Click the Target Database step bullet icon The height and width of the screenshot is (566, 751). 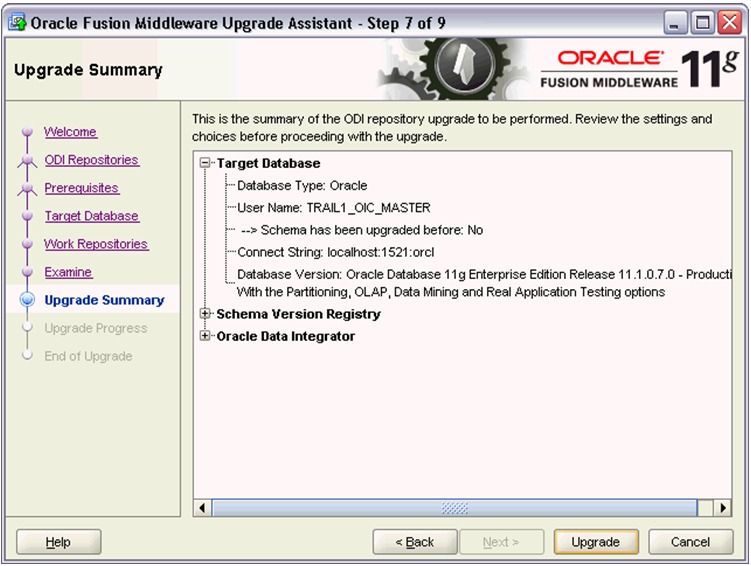pos(27,216)
